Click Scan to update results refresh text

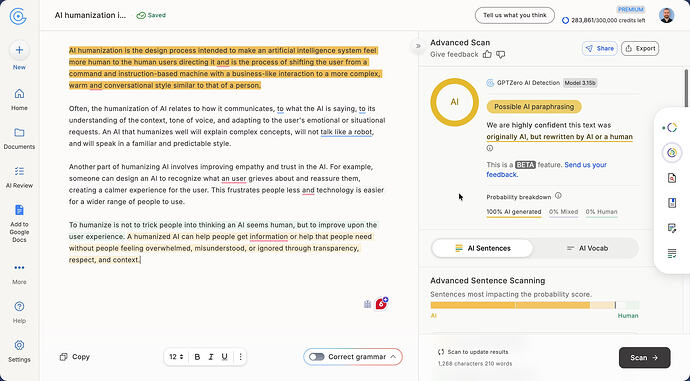(x=473, y=352)
